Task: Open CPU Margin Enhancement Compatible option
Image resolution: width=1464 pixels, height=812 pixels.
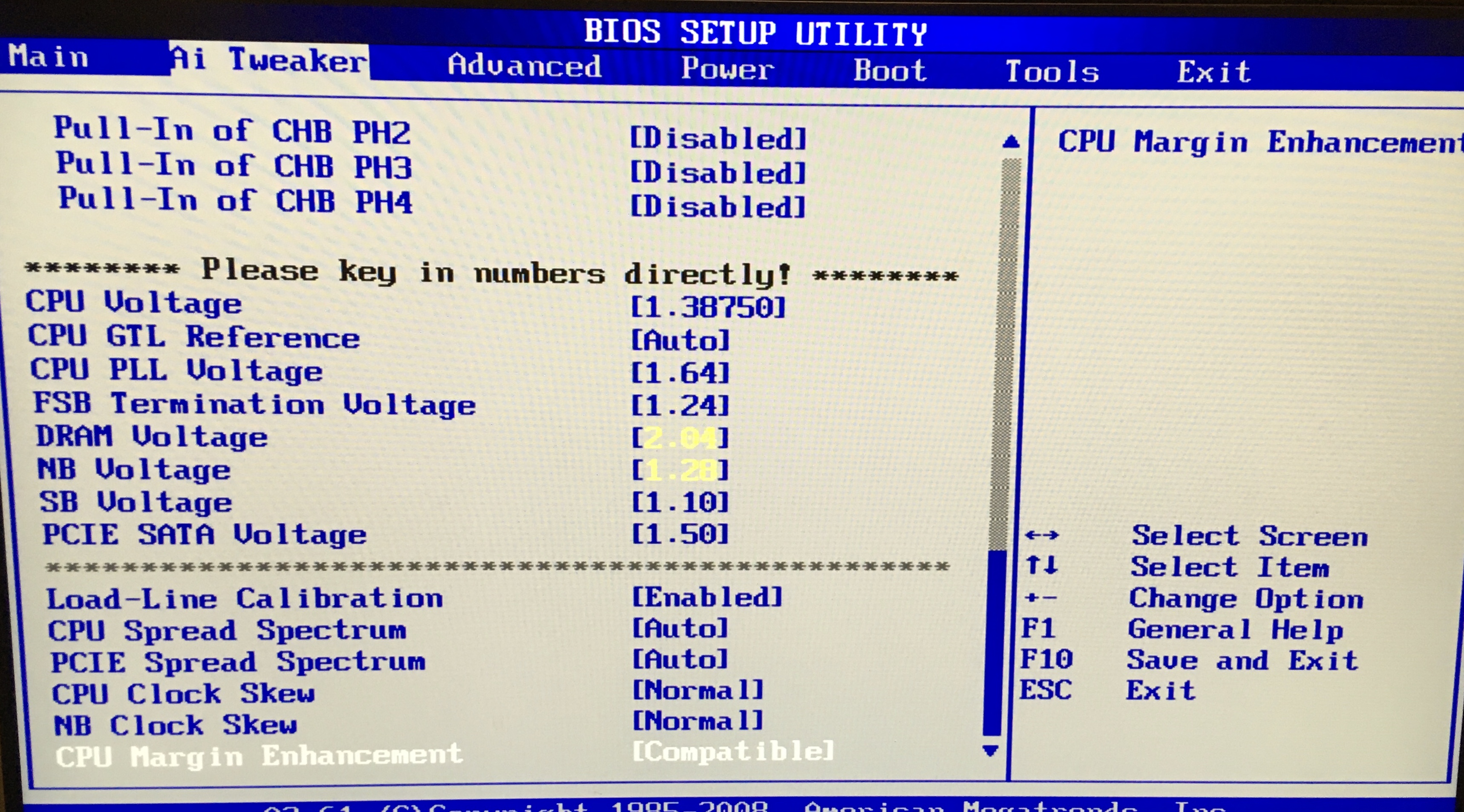Action: pos(733,751)
